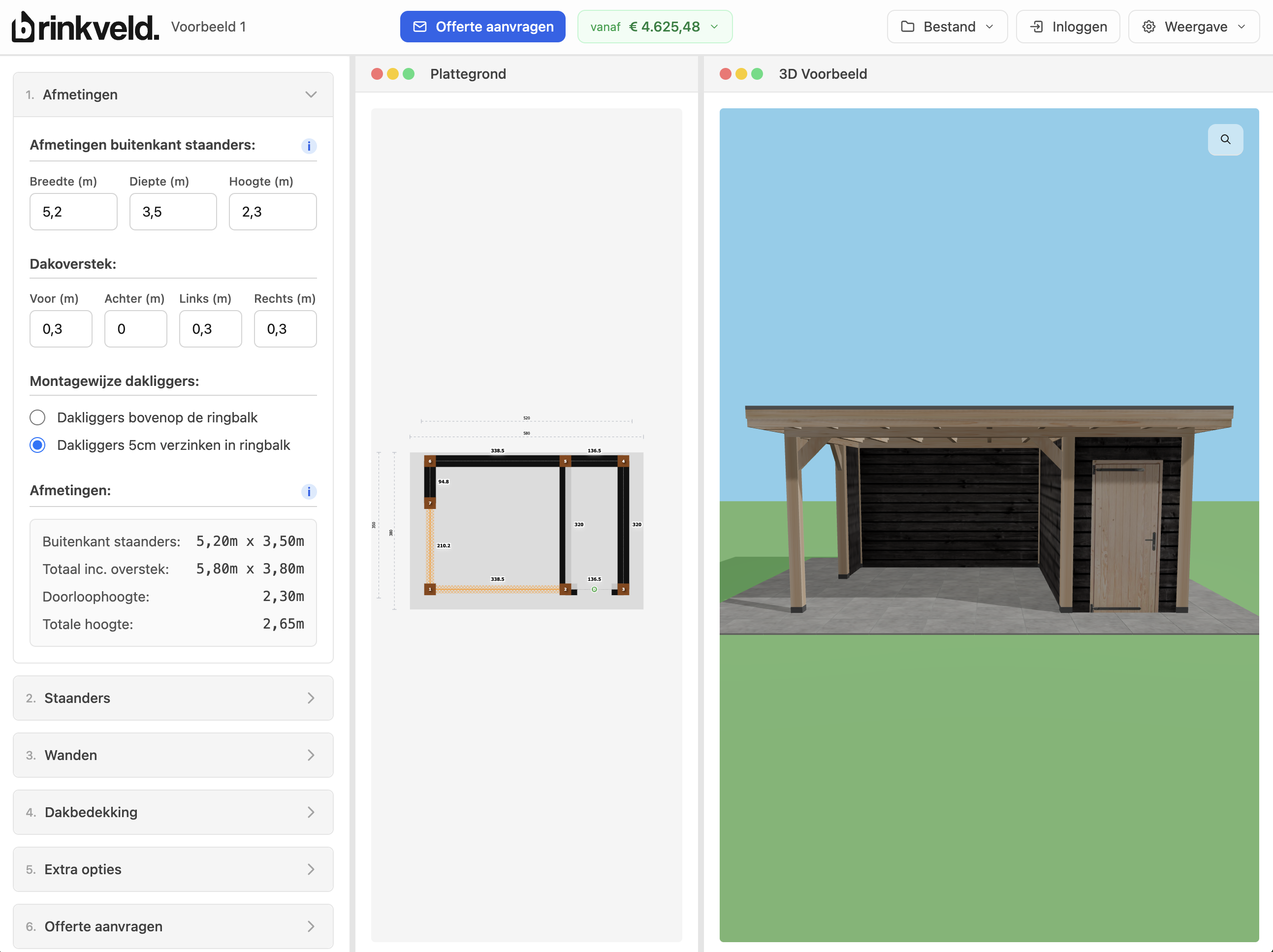The height and width of the screenshot is (952, 1273).
Task: Click post marker 7 on the Plattegrond
Action: (430, 503)
